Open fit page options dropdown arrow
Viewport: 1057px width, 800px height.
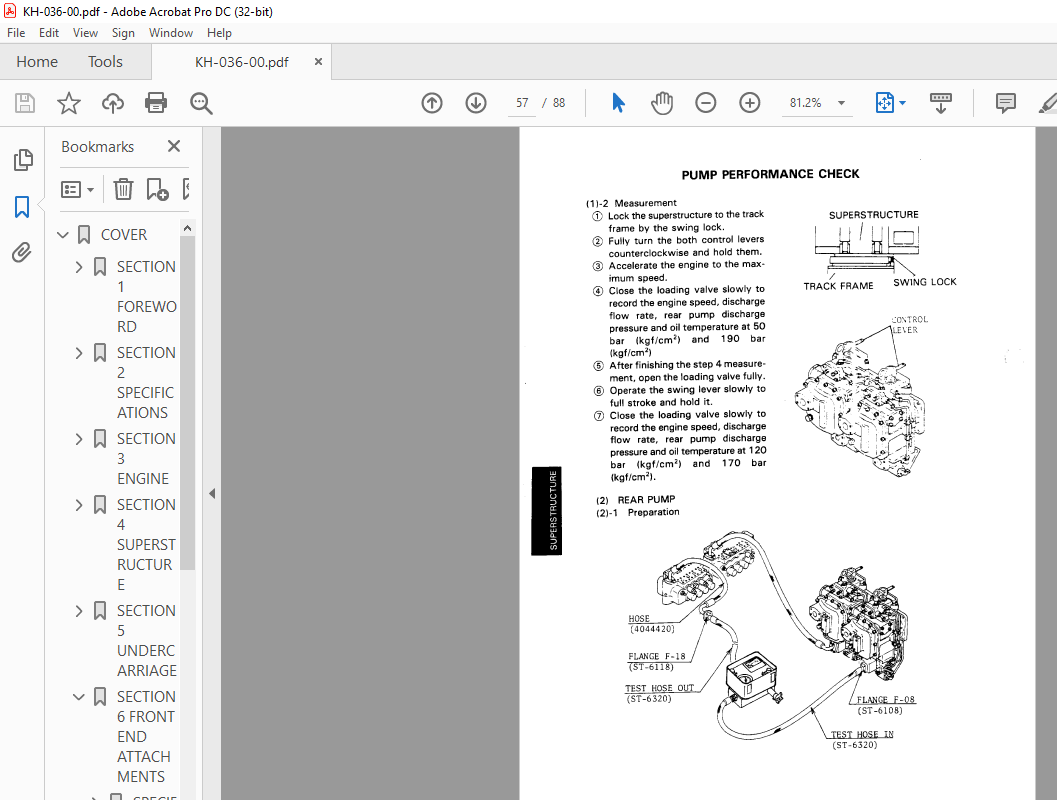point(903,103)
